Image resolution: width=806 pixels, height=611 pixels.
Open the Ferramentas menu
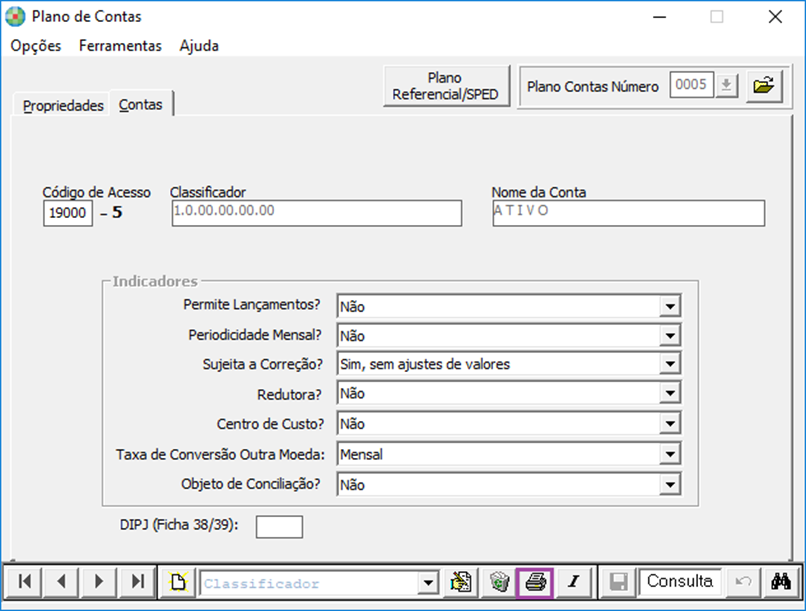pos(120,46)
